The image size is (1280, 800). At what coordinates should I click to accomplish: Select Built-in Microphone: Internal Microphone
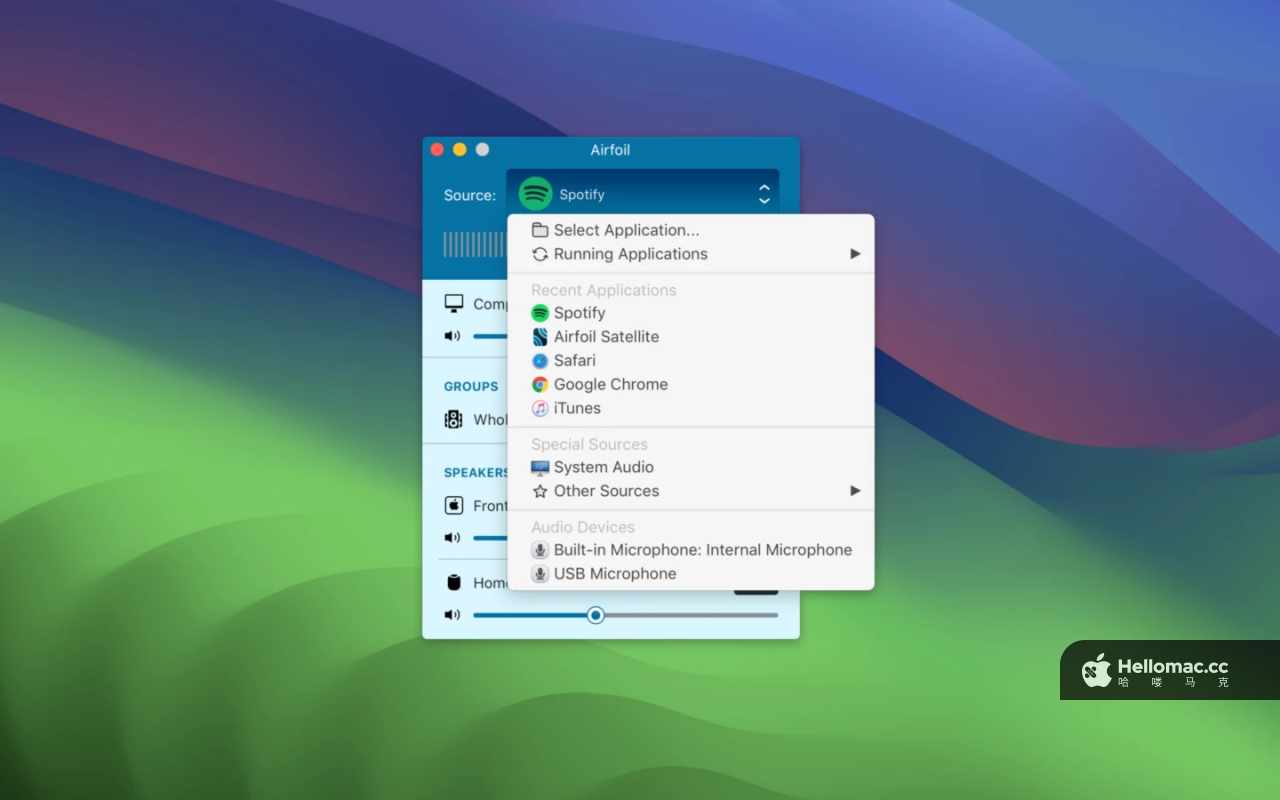pos(691,550)
